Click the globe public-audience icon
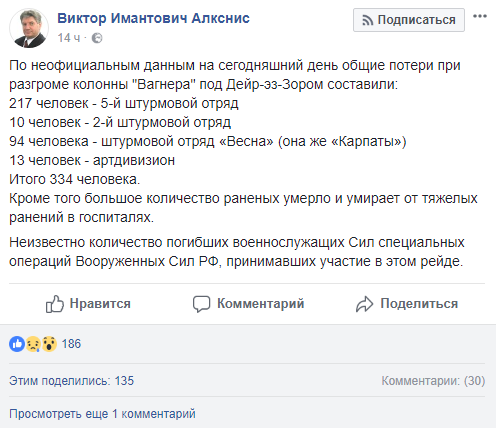The height and width of the screenshot is (428, 496). [97, 38]
